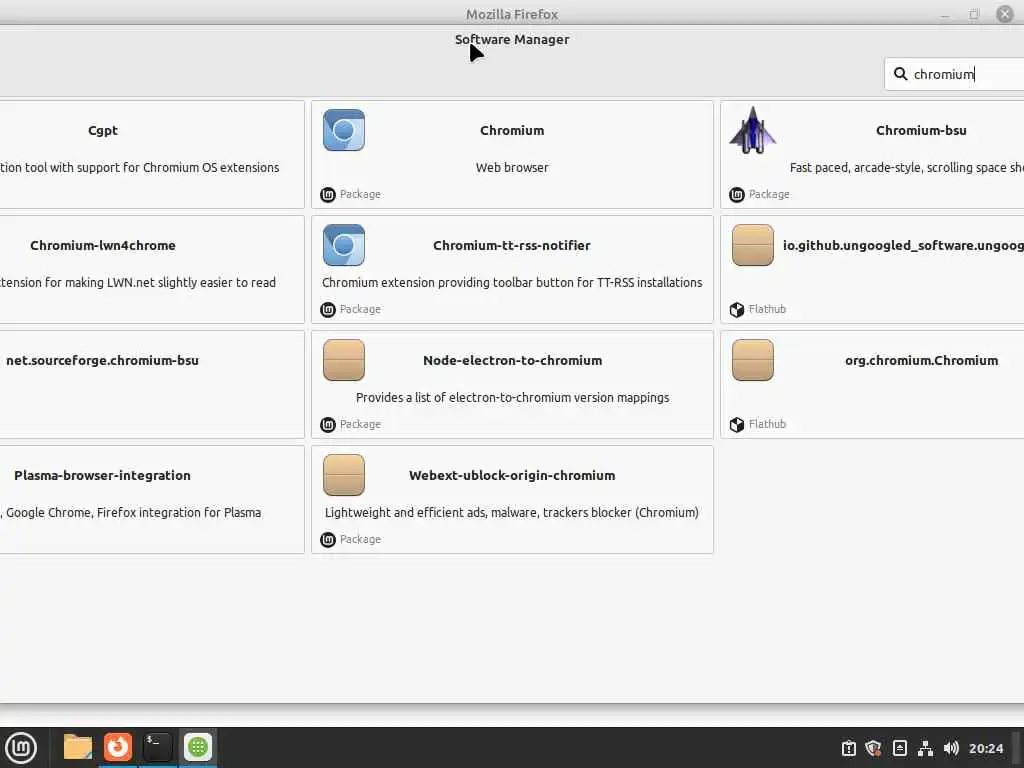Open the Files folder in taskbar
The width and height of the screenshot is (1024, 768).
(78, 747)
